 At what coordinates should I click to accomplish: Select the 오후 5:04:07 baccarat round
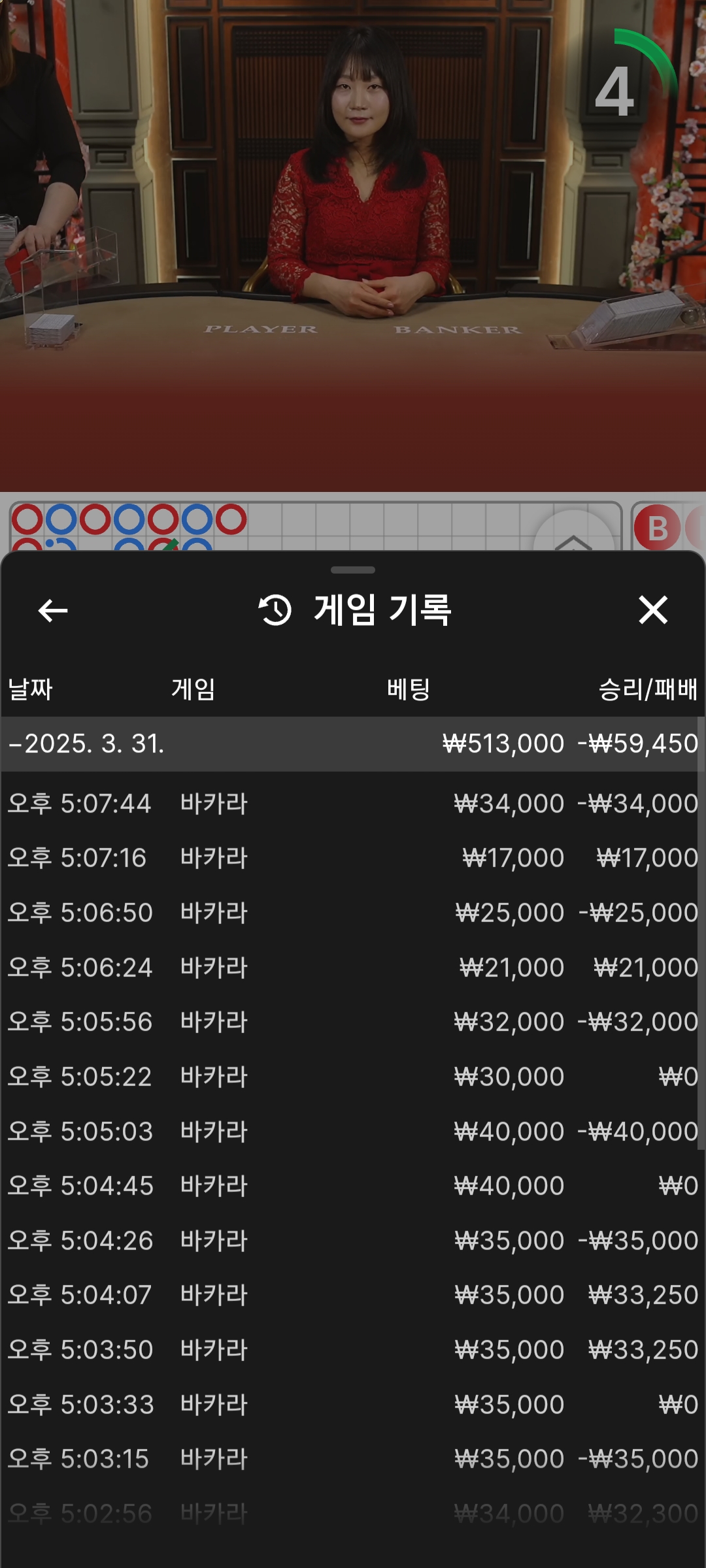[x=353, y=1294]
